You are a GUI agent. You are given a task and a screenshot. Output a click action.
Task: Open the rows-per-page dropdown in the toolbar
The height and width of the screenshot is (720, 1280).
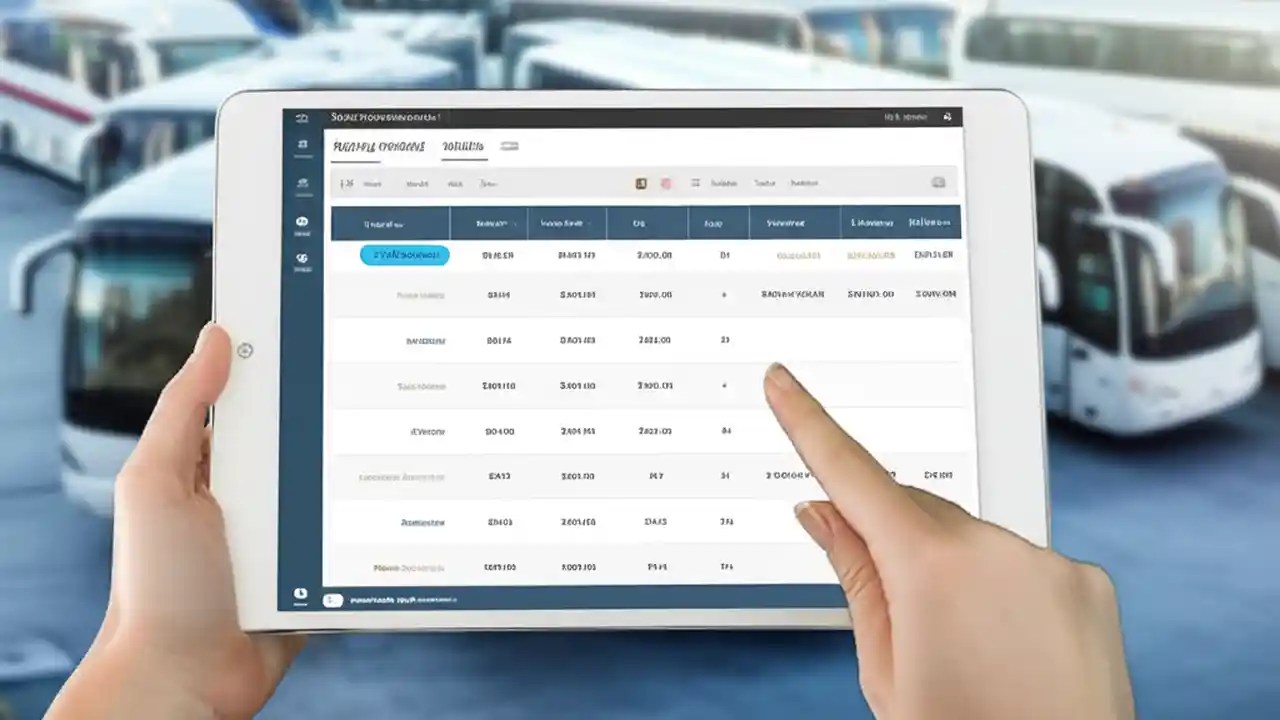[x=348, y=183]
